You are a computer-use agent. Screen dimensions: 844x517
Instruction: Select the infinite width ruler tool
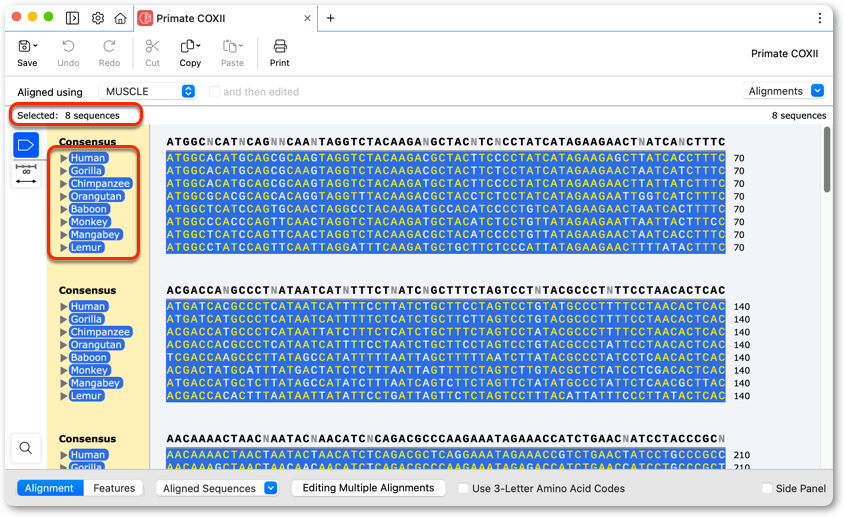pyautogui.click(x=26, y=174)
